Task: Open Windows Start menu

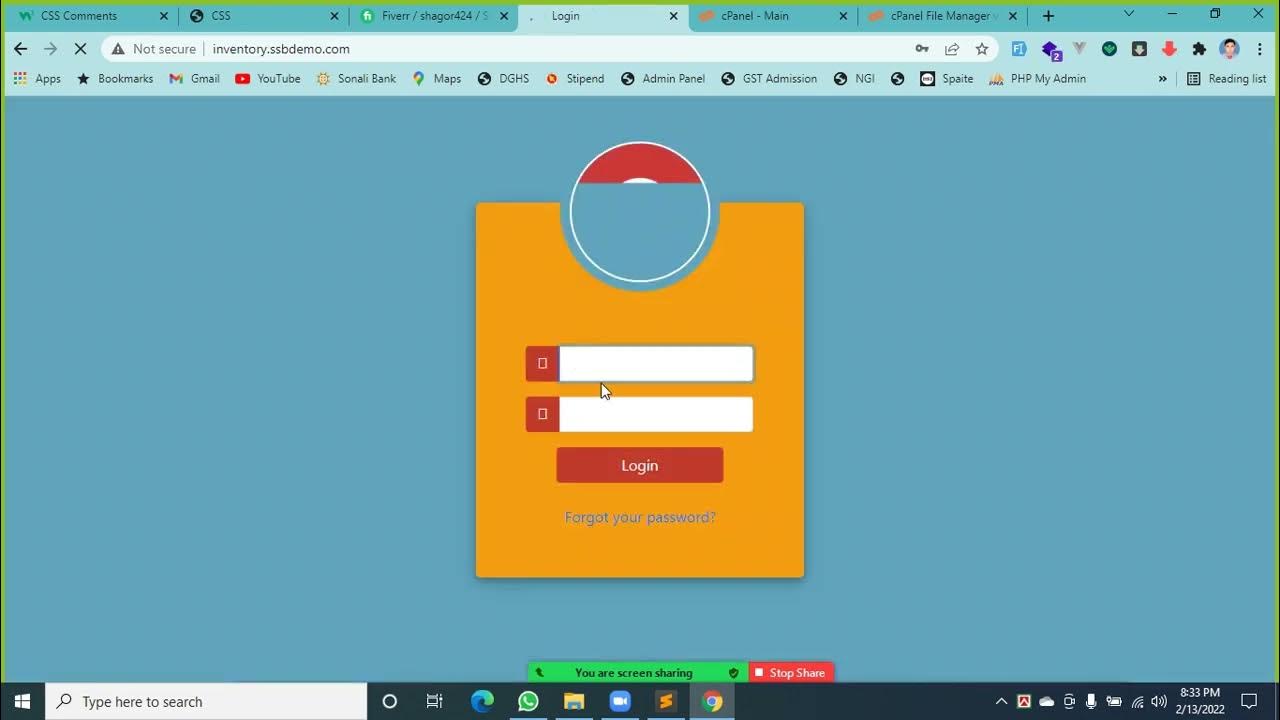Action: [x=23, y=701]
